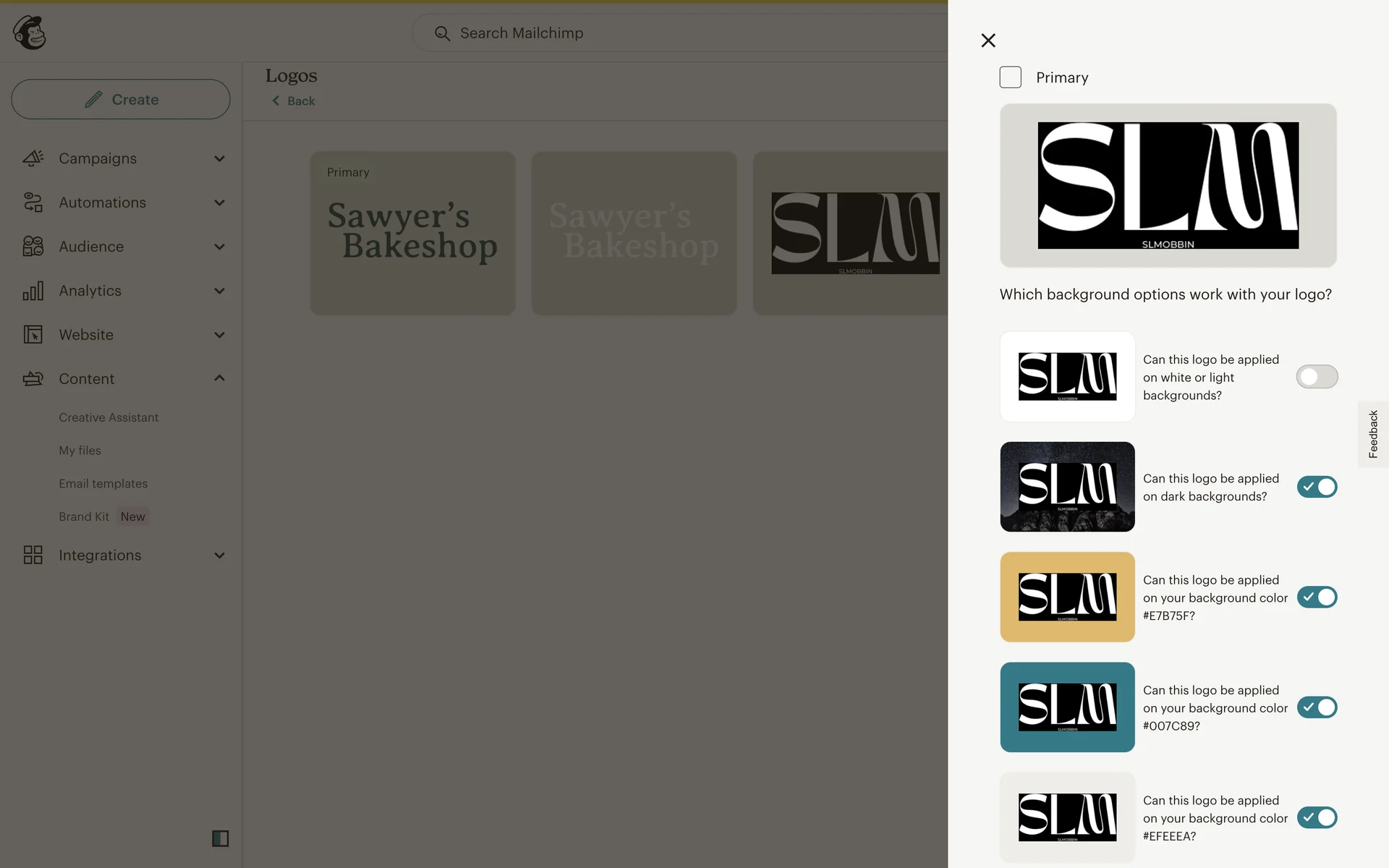Close the logo settings panel
Screen dimensions: 1389x868
tap(988, 41)
